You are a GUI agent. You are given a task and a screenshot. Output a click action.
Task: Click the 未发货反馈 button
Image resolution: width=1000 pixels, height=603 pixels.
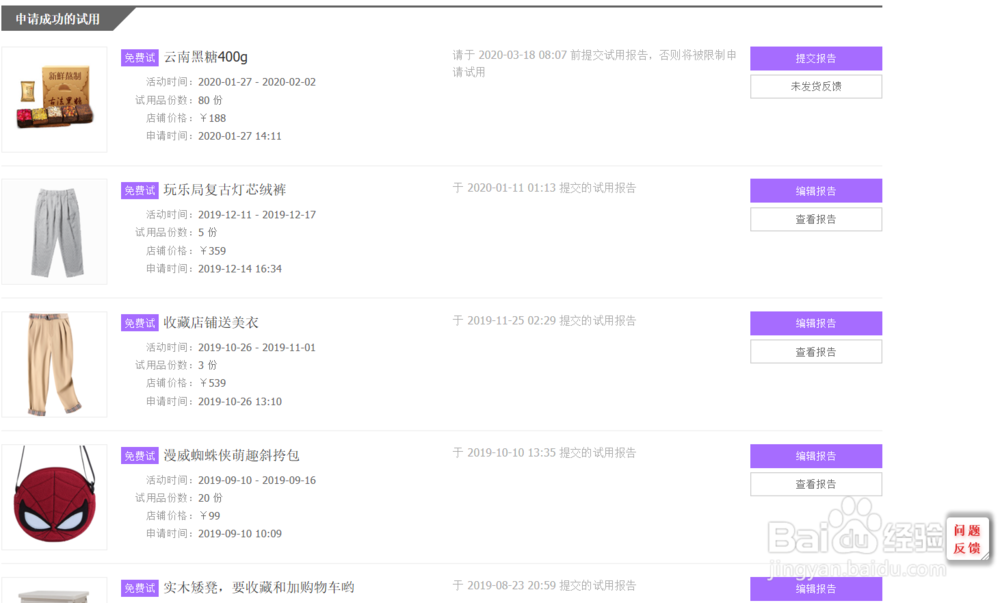click(x=816, y=87)
